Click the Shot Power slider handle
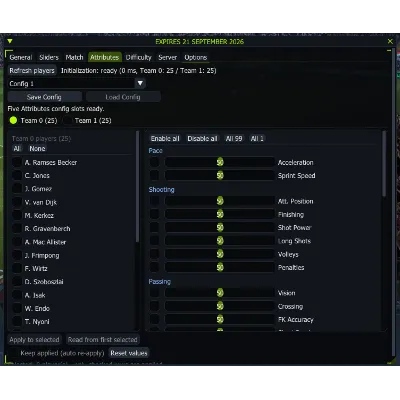The width and height of the screenshot is (400, 400). pyautogui.click(x=220, y=228)
